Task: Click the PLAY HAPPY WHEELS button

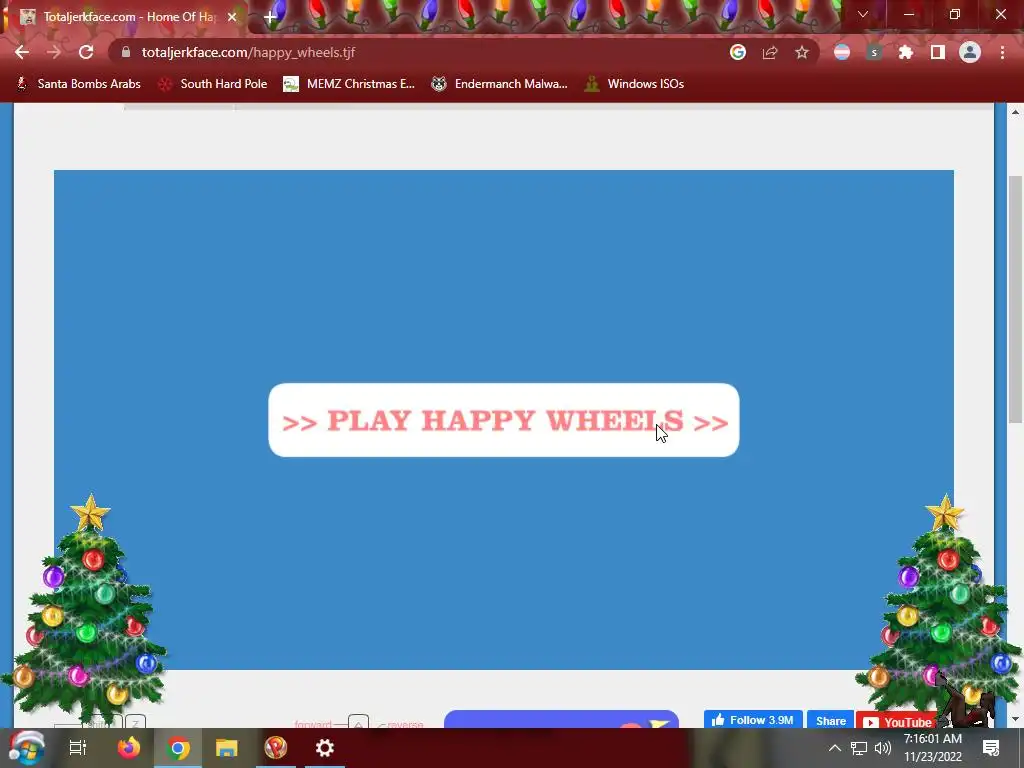Action: (504, 420)
